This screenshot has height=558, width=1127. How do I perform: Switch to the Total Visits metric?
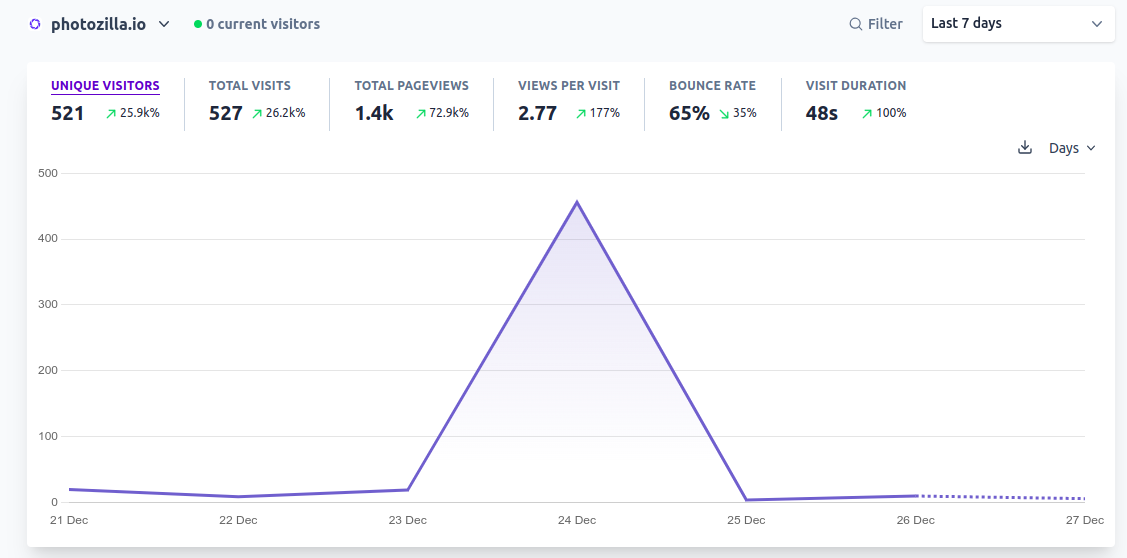click(249, 86)
